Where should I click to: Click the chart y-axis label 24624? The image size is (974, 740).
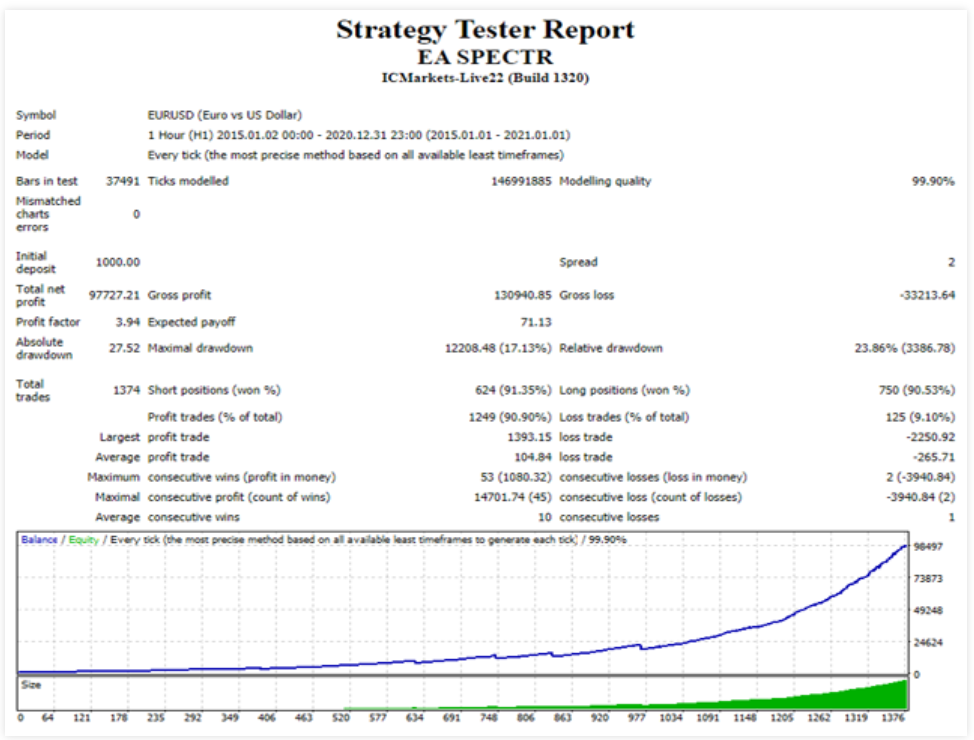(929, 642)
